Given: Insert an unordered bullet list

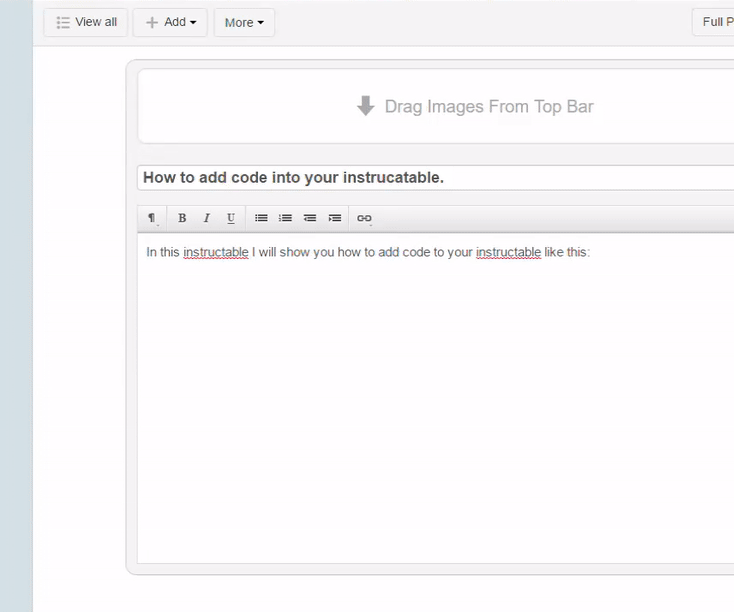Looking at the screenshot, I should pyautogui.click(x=261, y=218).
